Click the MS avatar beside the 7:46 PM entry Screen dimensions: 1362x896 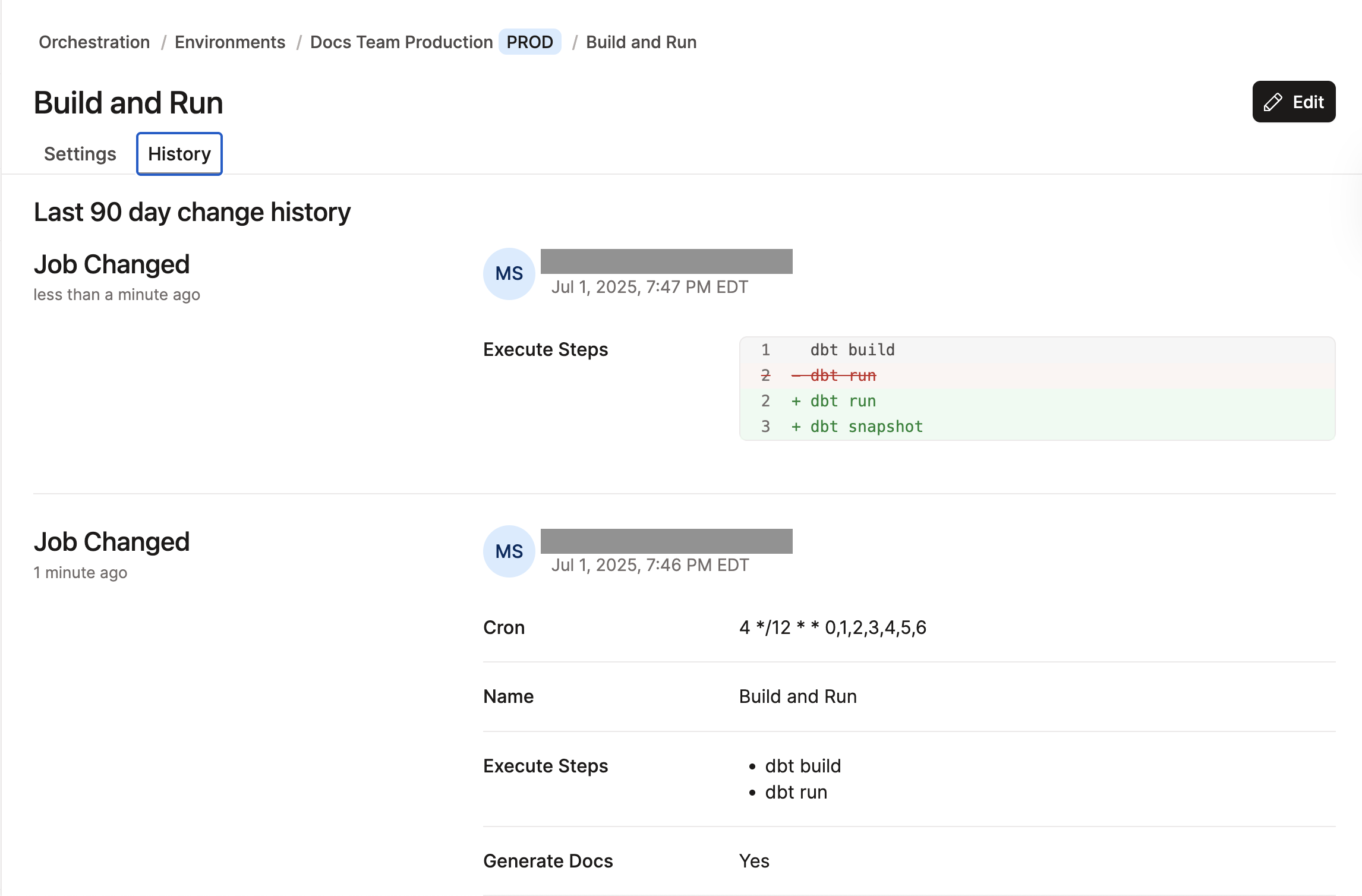coord(508,551)
